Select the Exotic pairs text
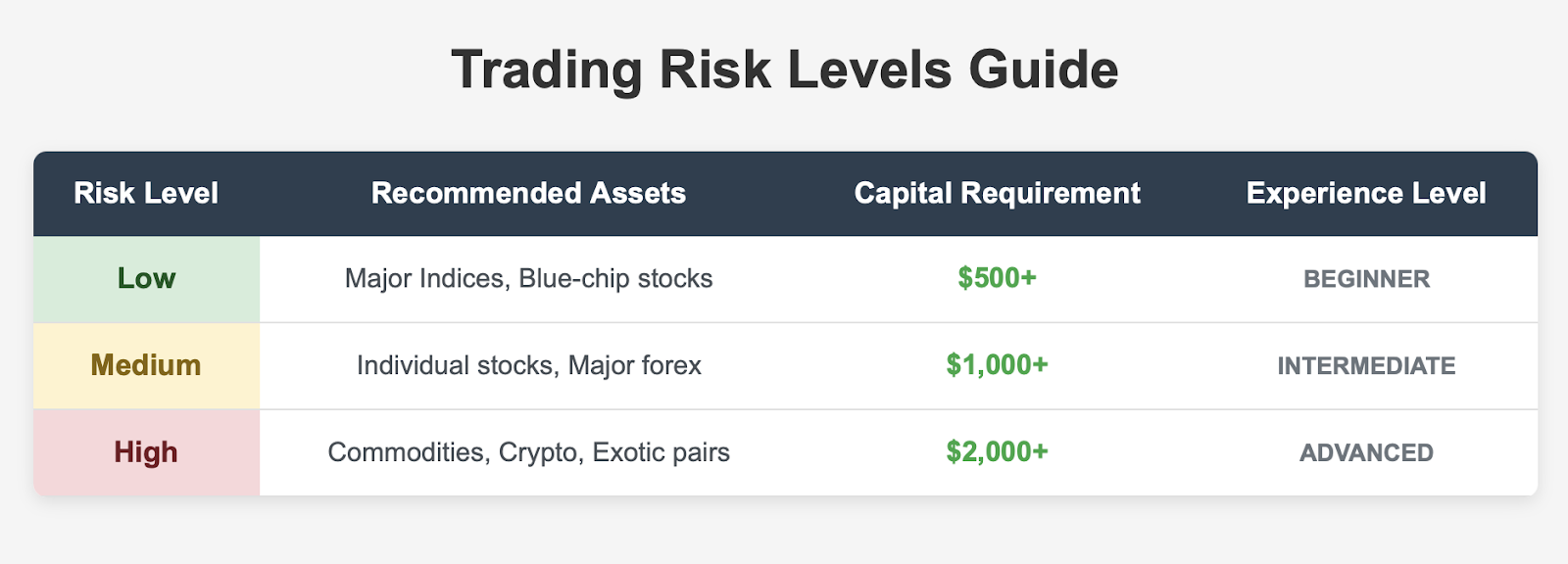The height and width of the screenshot is (564, 1568). pyautogui.click(x=661, y=452)
